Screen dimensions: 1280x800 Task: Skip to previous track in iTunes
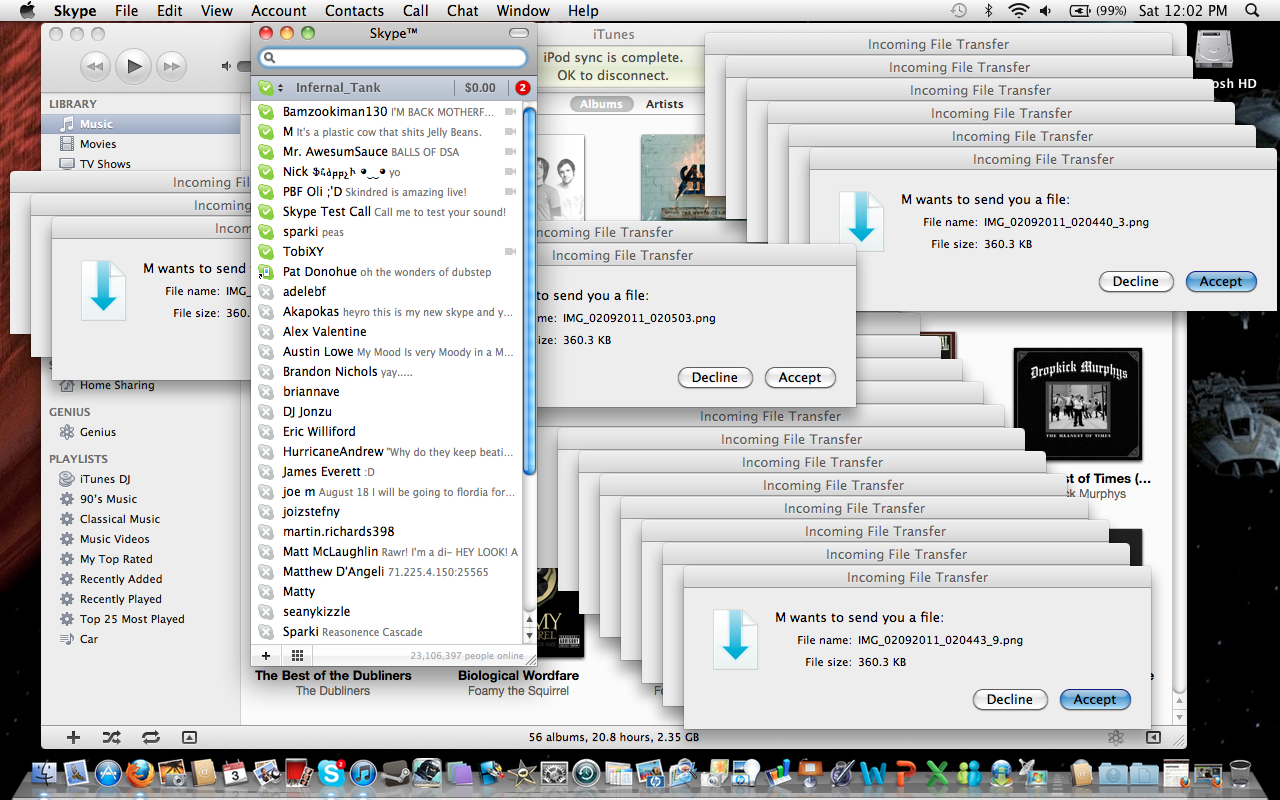click(x=94, y=67)
